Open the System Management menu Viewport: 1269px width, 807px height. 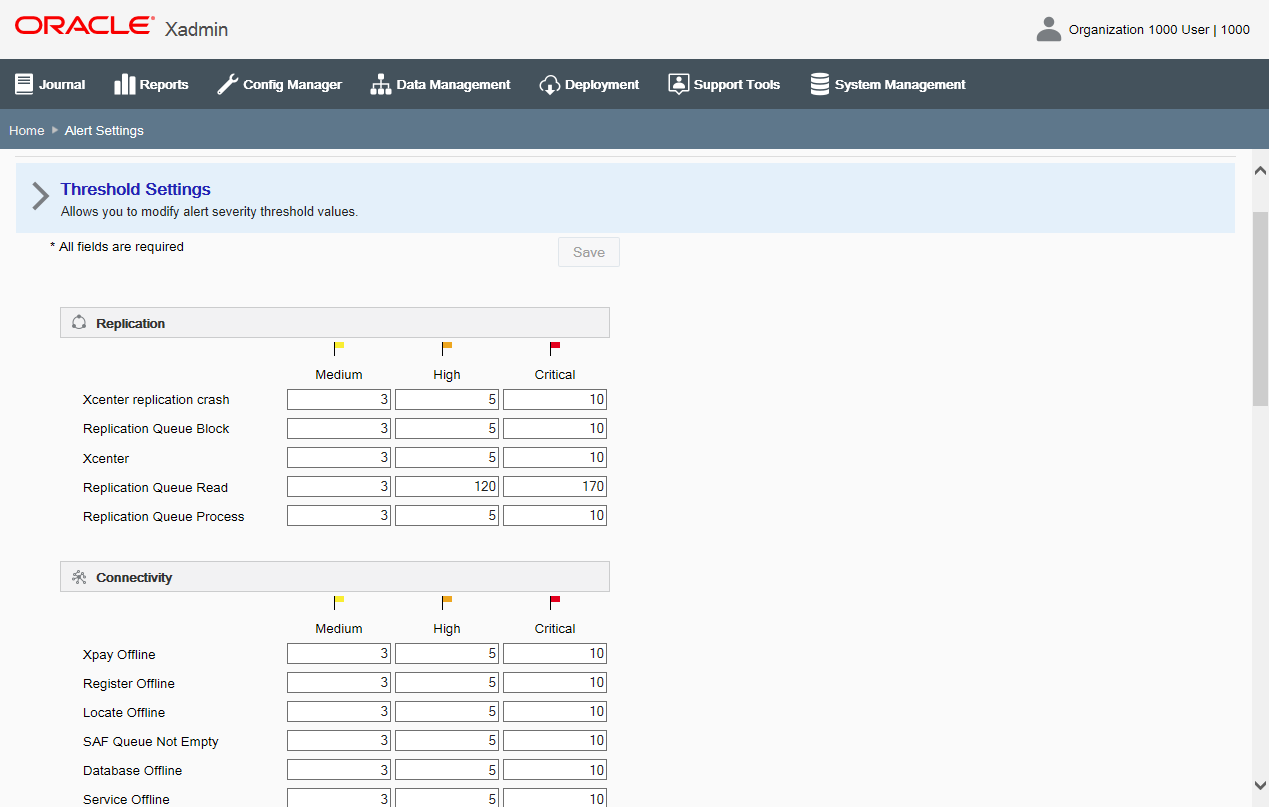coord(888,84)
